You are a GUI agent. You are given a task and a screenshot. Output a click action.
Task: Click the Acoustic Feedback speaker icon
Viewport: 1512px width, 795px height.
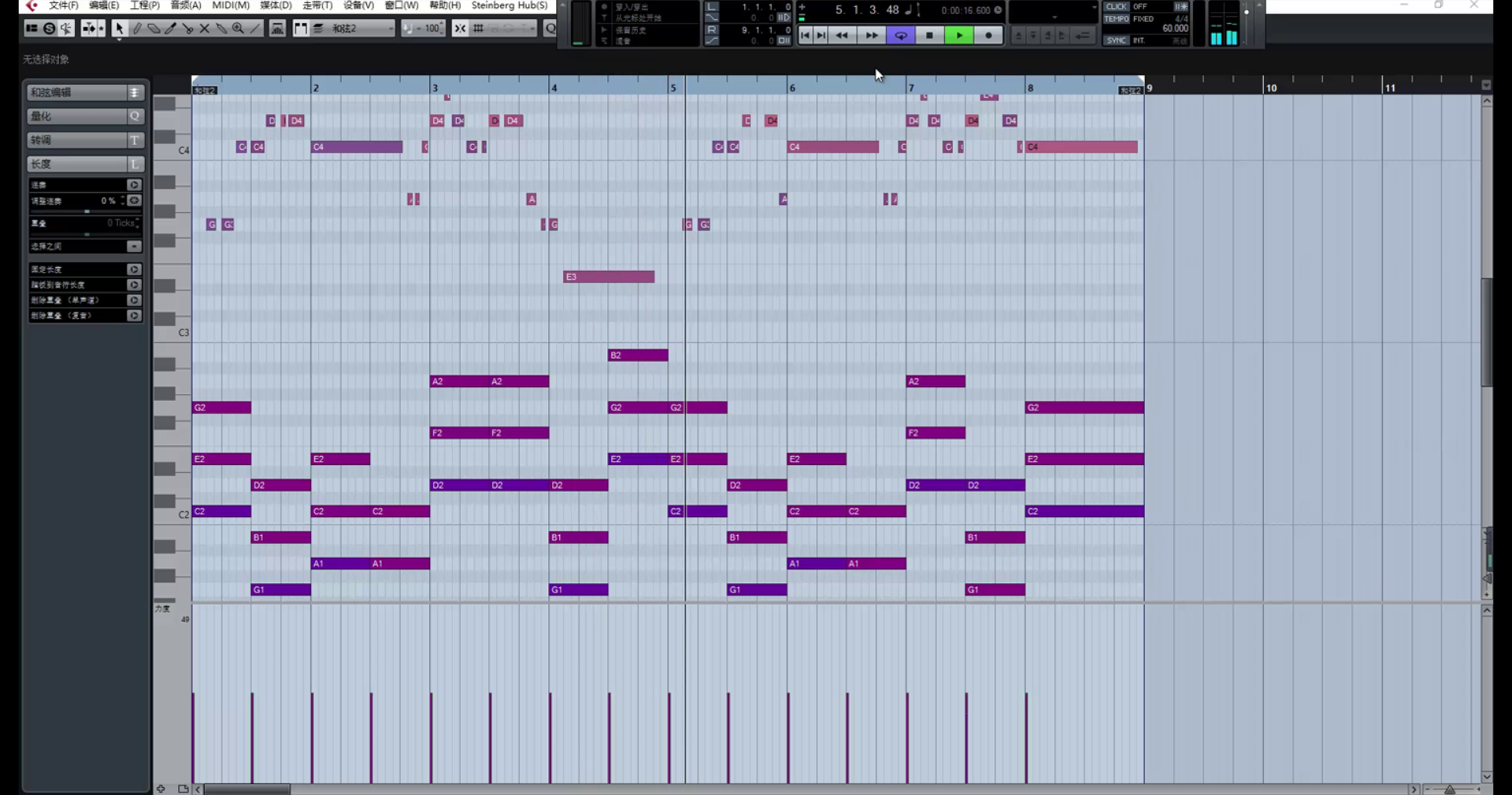pyautogui.click(x=66, y=28)
